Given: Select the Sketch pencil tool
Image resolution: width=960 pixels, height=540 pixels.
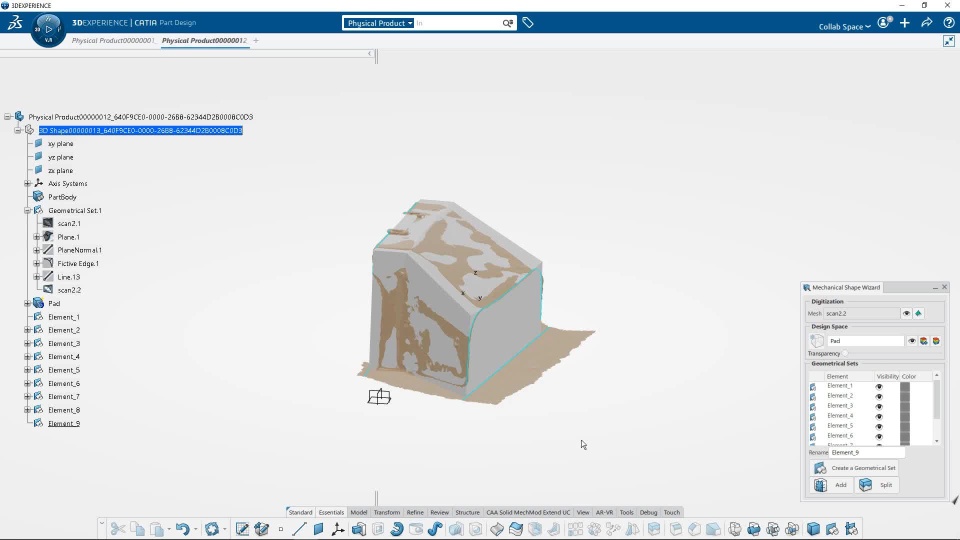Looking at the screenshot, I should coord(242,528).
